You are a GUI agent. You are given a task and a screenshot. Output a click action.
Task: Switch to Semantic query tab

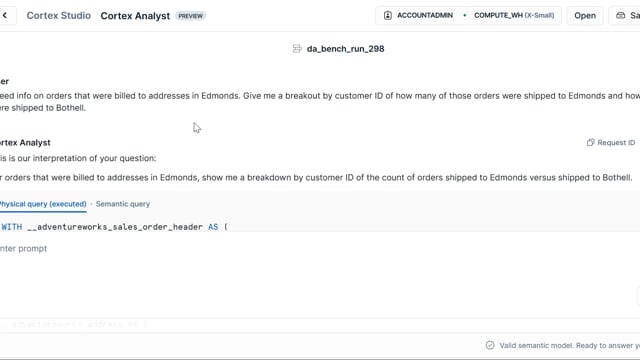123,204
